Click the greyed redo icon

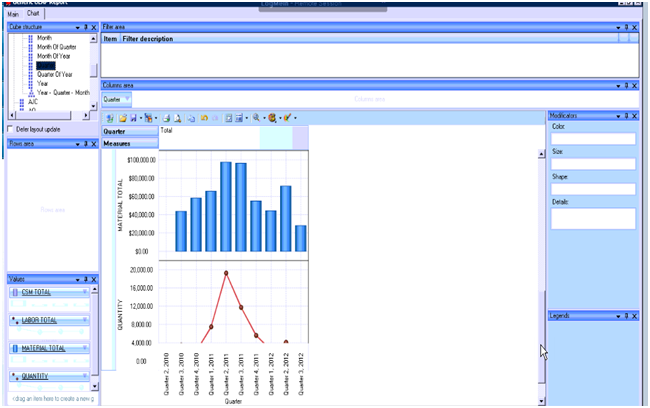tap(215, 118)
